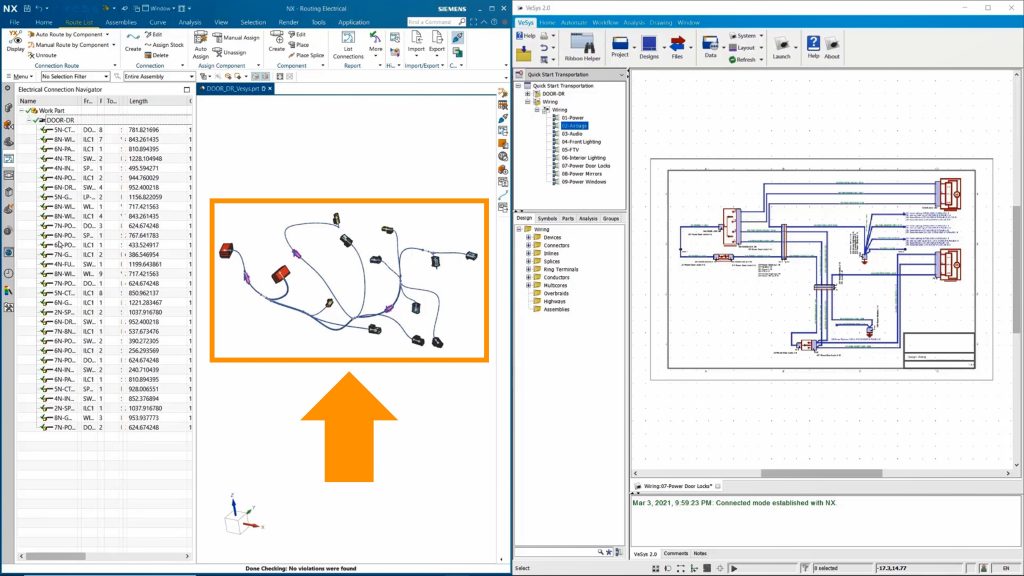Image resolution: width=1024 pixels, height=576 pixels.
Task: Collapse the DOOR-DR node in NX navigator
Action: click(x=29, y=120)
